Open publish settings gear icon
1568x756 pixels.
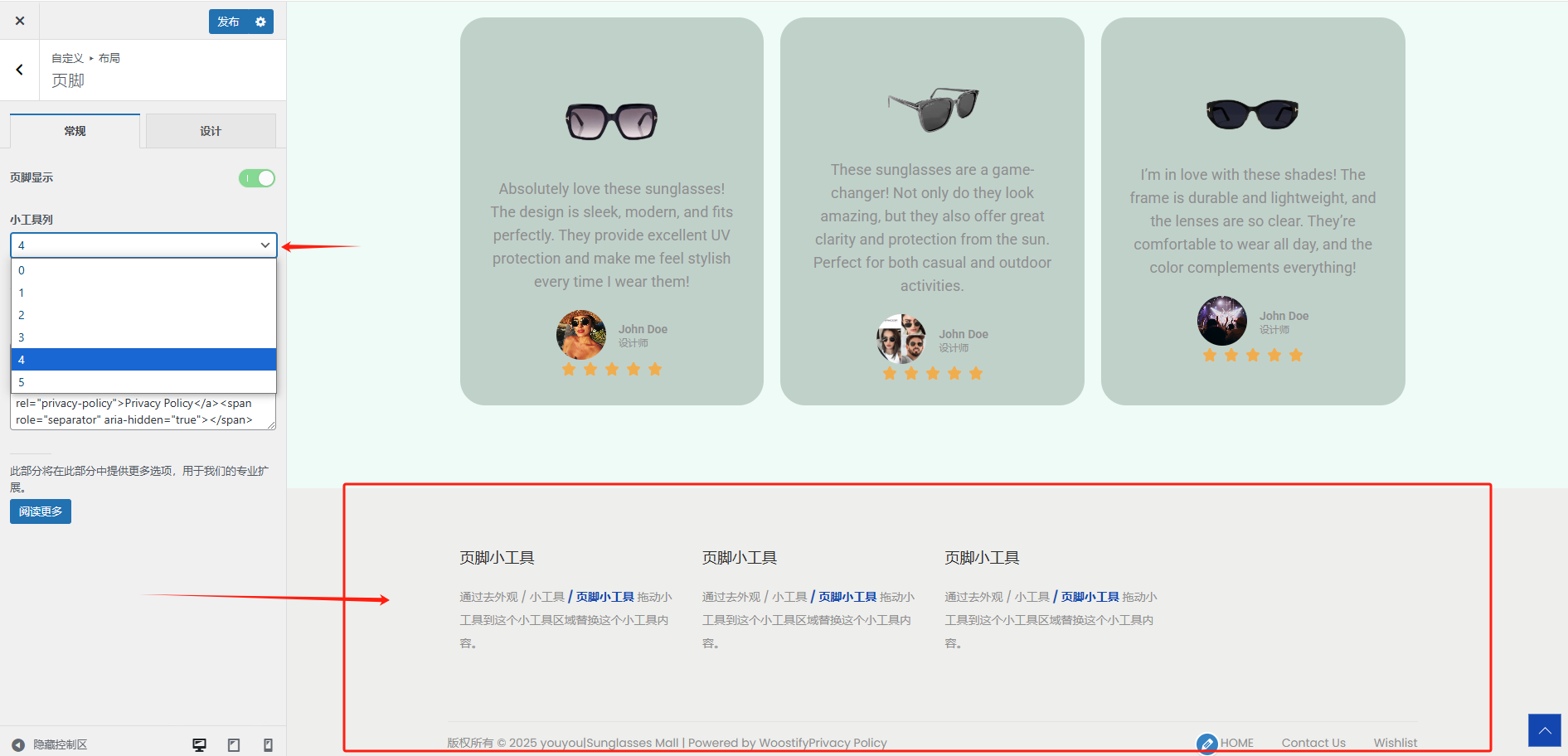(x=260, y=22)
